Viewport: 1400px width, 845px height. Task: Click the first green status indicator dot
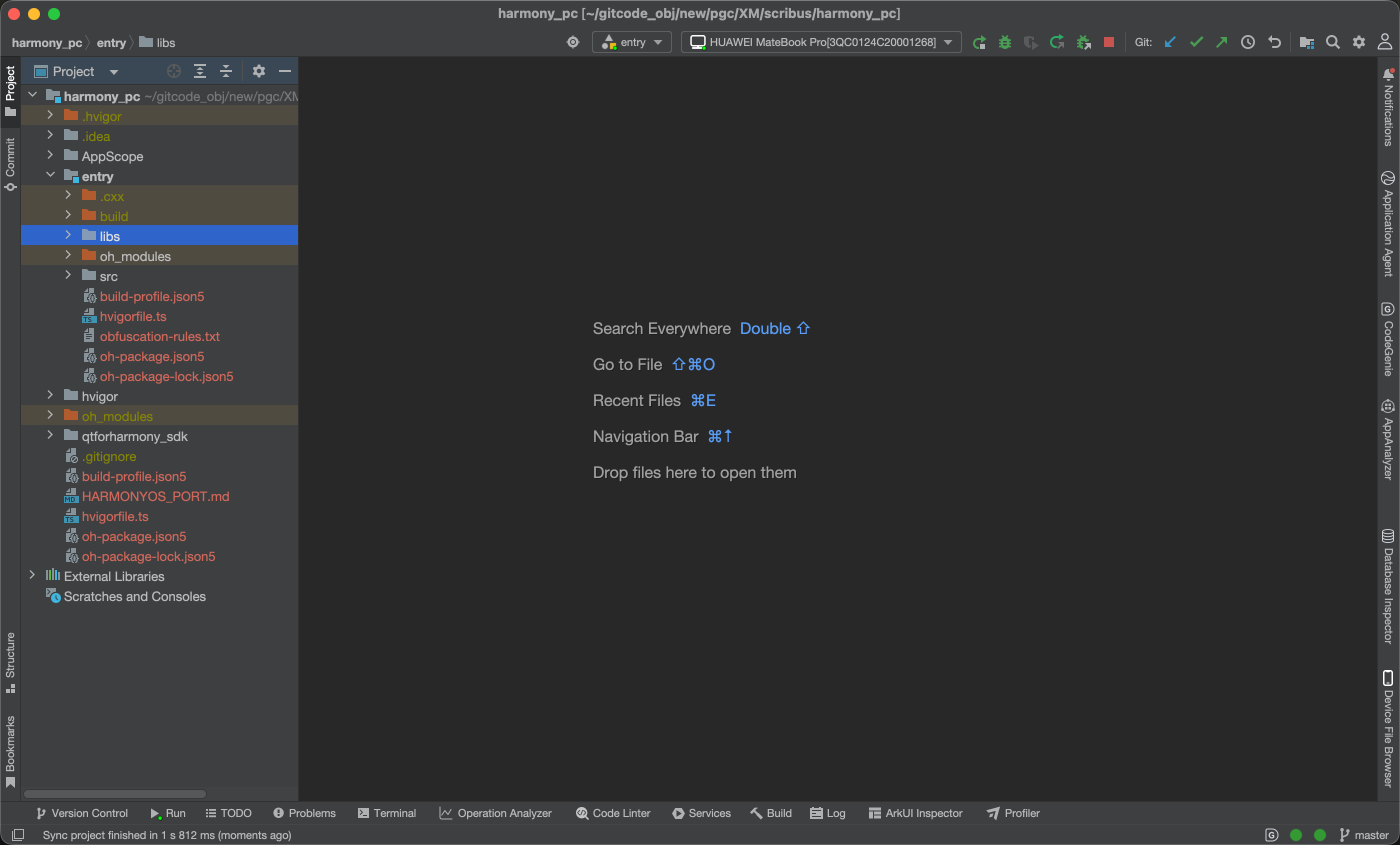pyautogui.click(x=1296, y=835)
